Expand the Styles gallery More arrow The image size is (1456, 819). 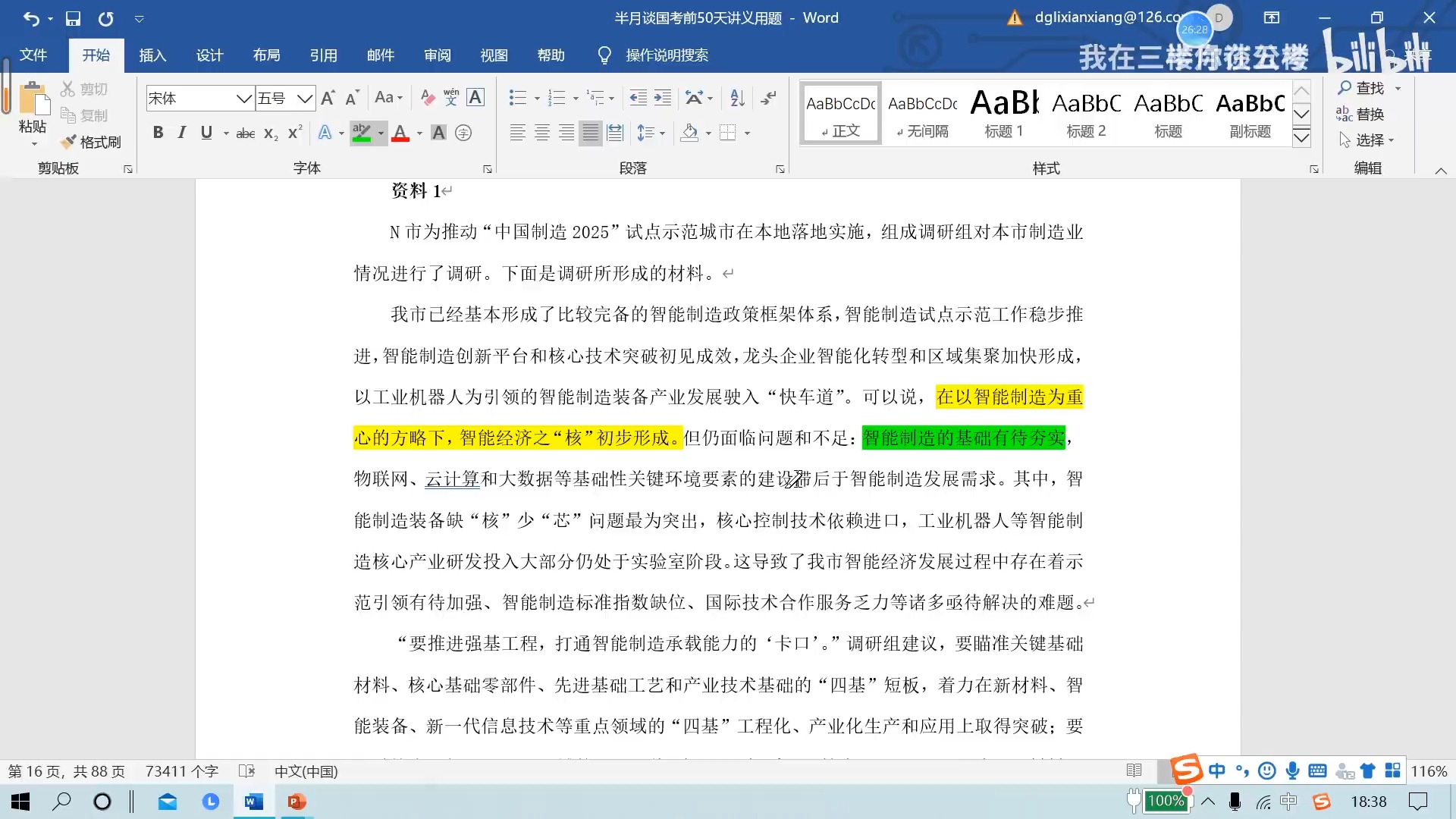[1301, 137]
